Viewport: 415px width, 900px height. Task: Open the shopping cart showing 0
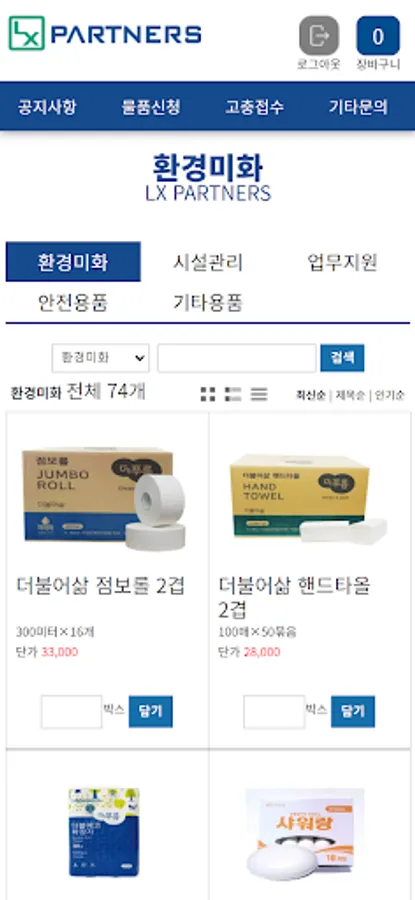click(378, 36)
